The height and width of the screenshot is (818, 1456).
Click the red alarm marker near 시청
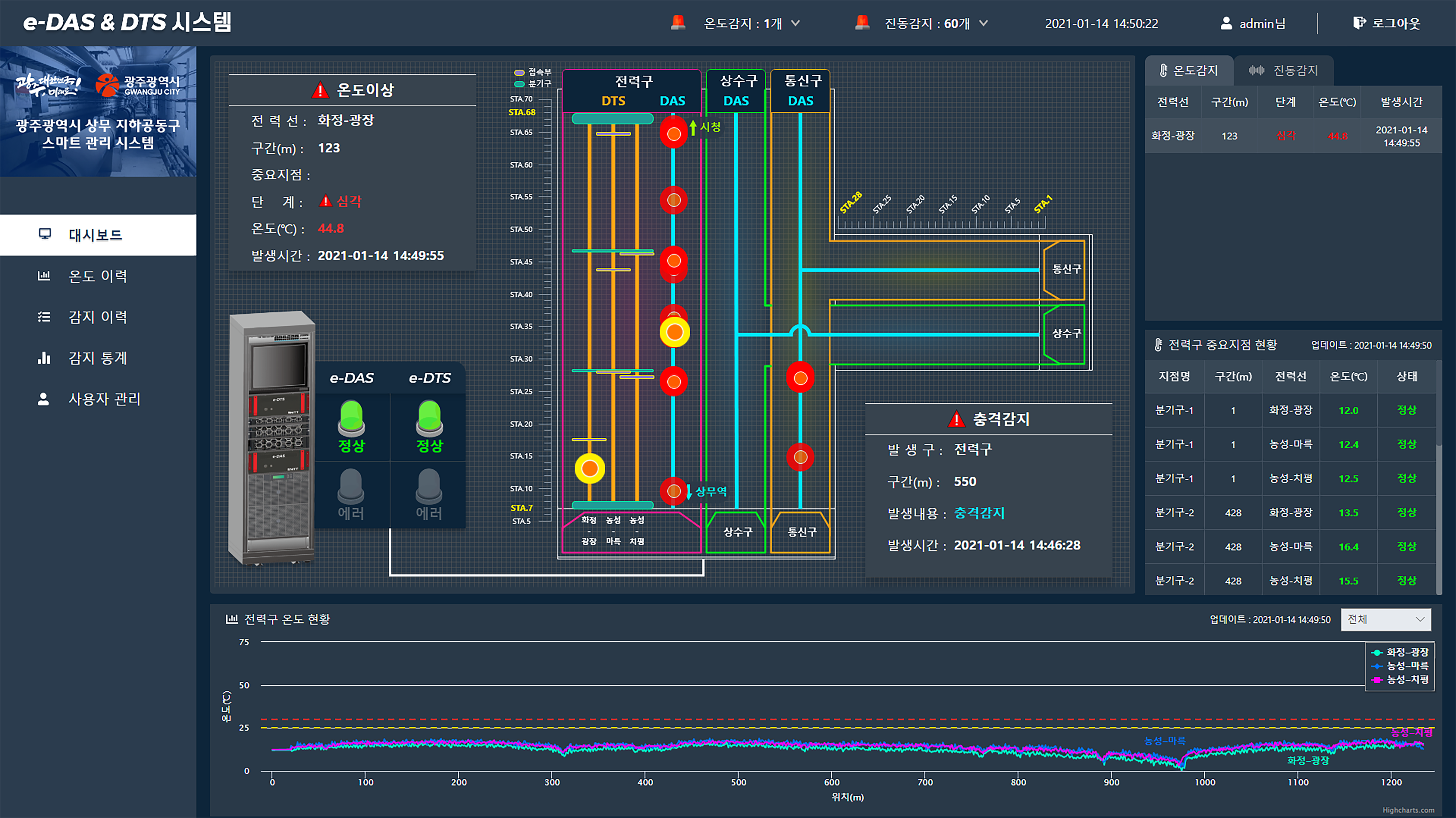click(673, 134)
